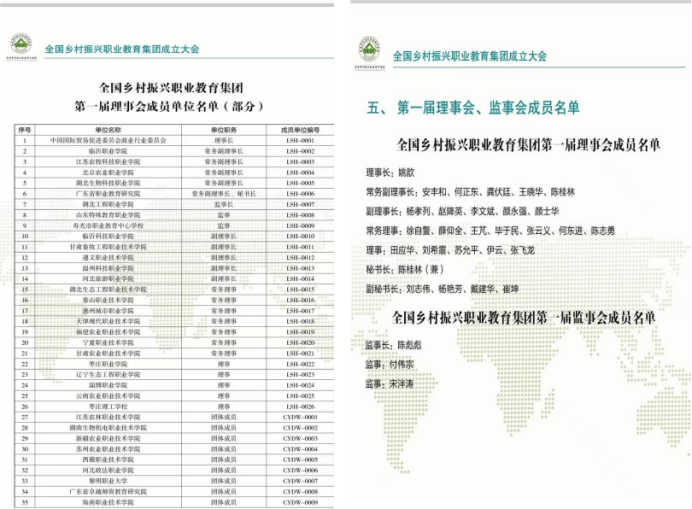Click the position cell '监事长' in row 7
Image resolution: width=692 pixels, height=509 pixels.
click(x=224, y=204)
